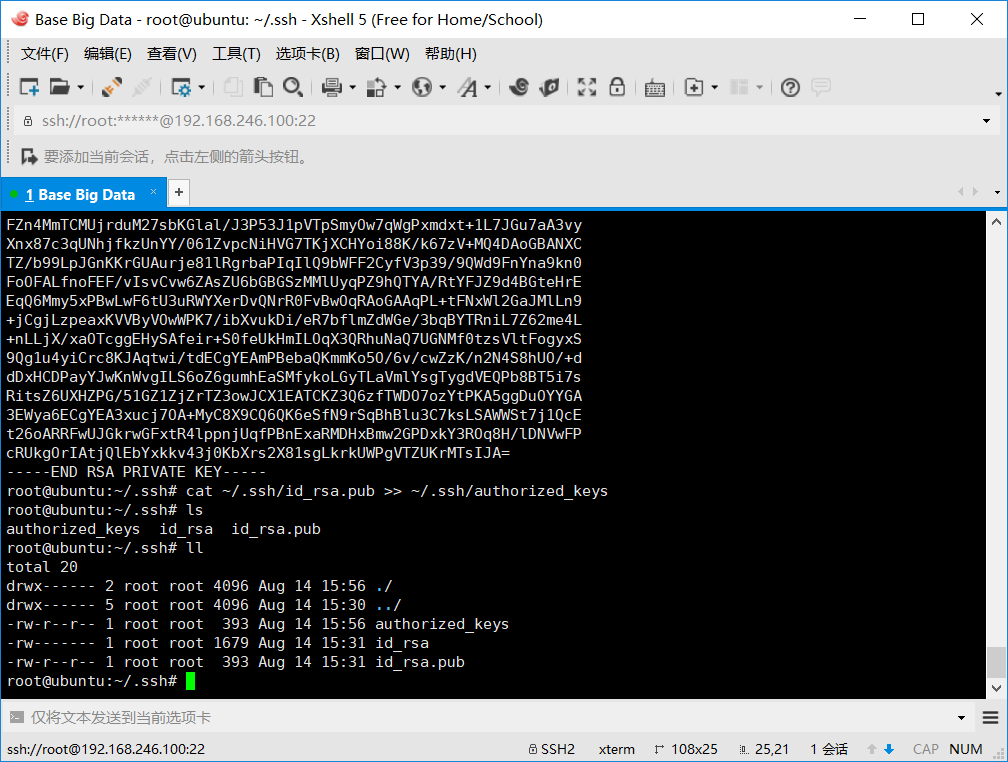The image size is (1008, 762).
Task: Click the Lock screen padlock icon
Action: [x=617, y=87]
